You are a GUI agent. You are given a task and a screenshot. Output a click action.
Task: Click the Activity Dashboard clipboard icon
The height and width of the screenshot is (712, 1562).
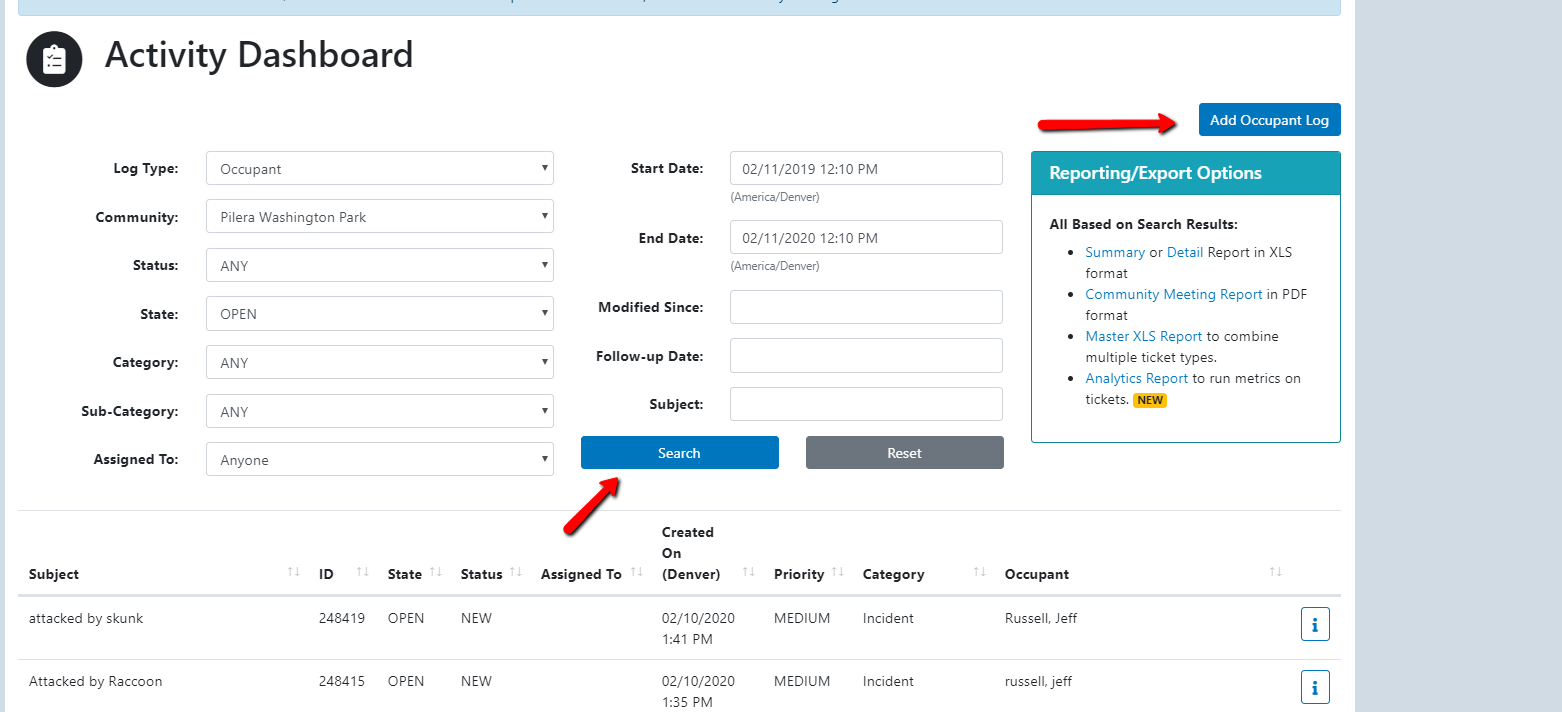54,59
